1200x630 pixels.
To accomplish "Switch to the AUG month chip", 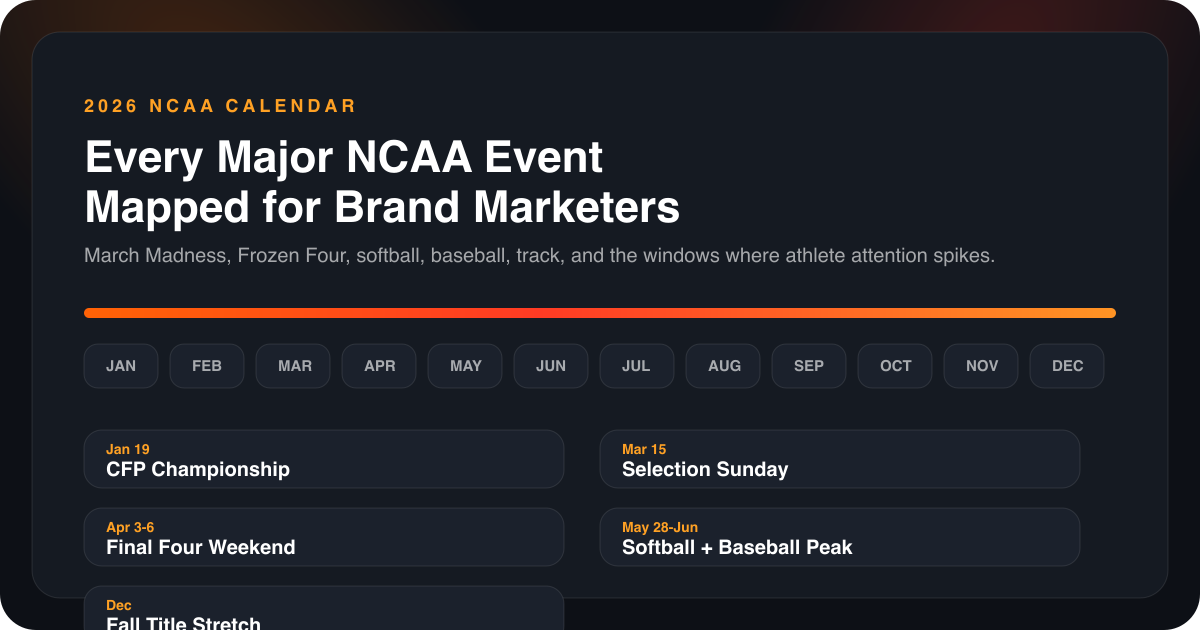I will 723,366.
